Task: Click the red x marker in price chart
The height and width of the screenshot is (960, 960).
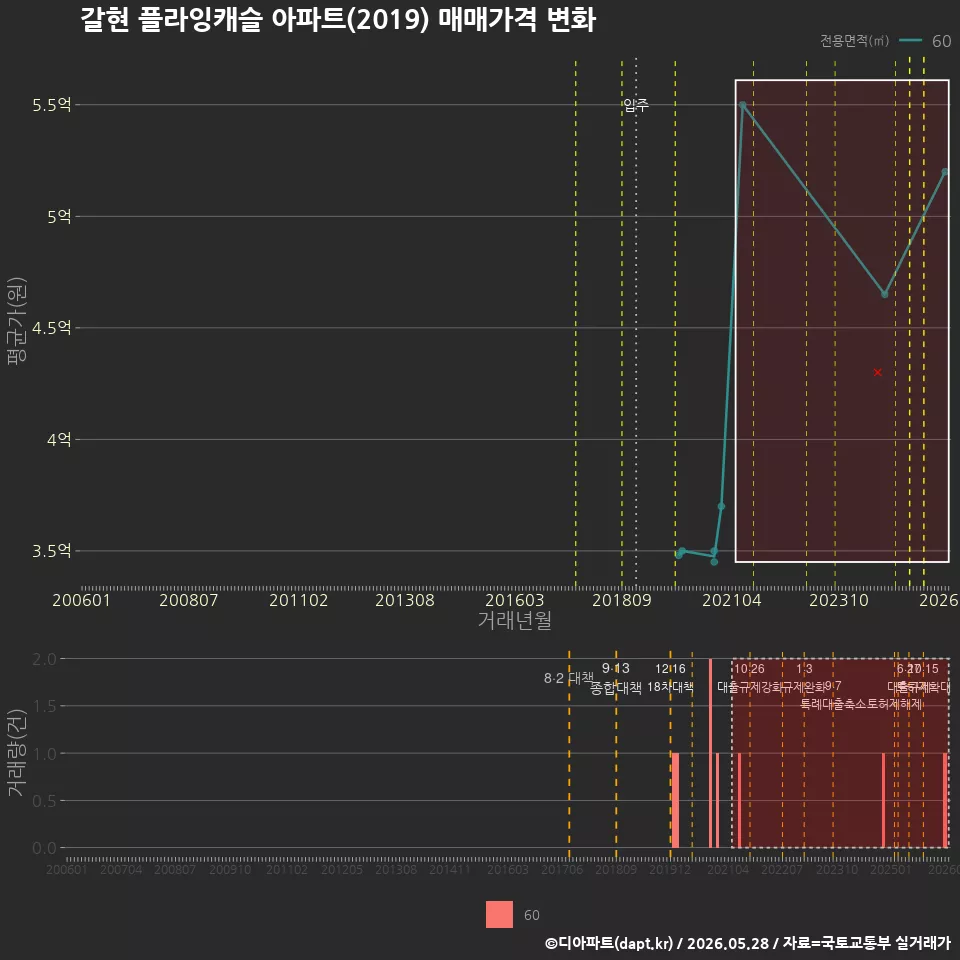Action: [x=877, y=372]
